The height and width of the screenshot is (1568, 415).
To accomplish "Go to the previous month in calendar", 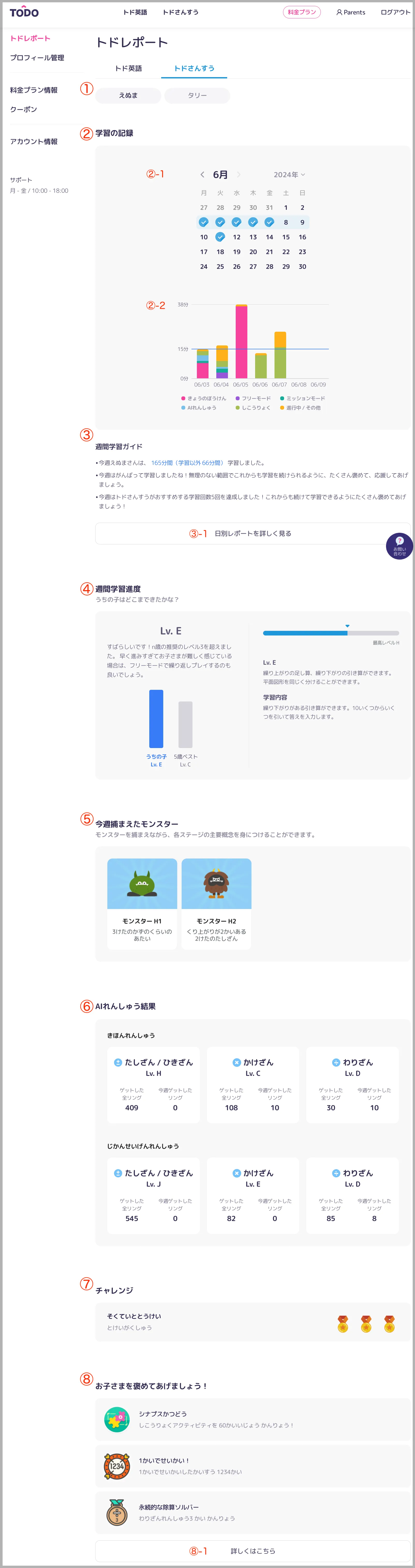I will click(202, 175).
